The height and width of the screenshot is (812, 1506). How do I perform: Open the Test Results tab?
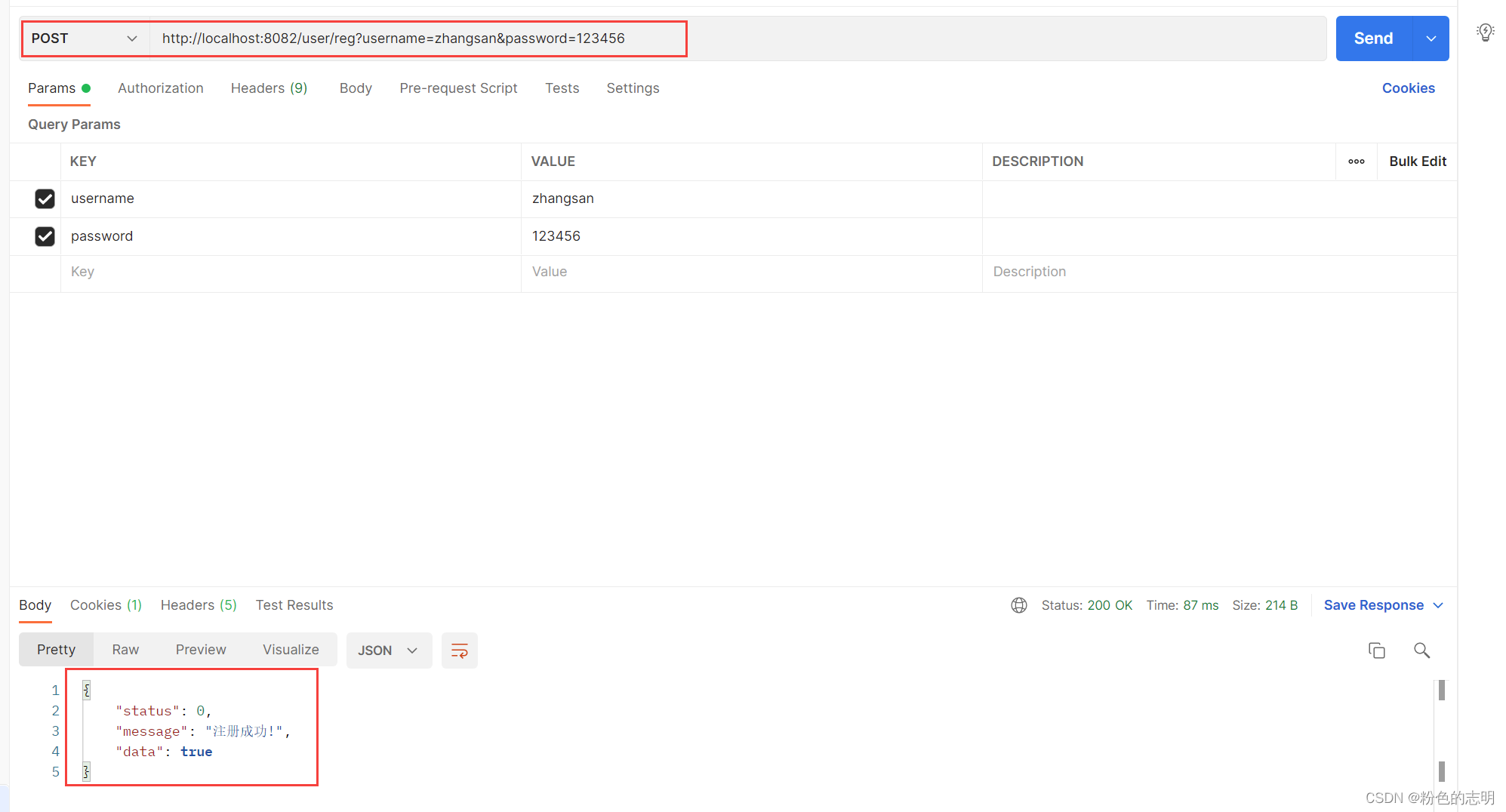[x=294, y=605]
